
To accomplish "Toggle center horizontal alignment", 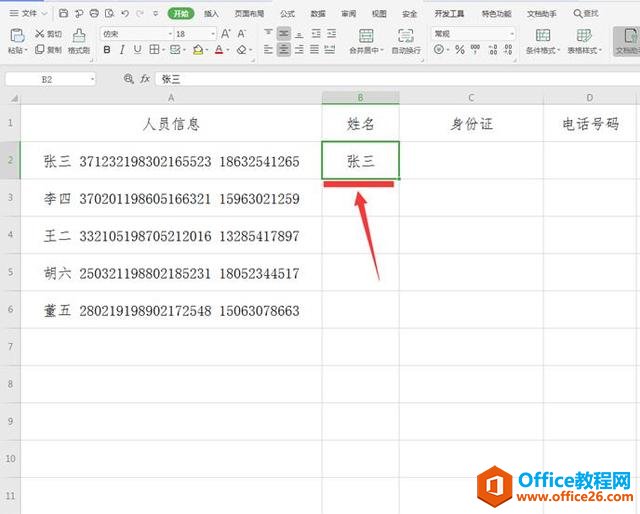I will pos(284,50).
